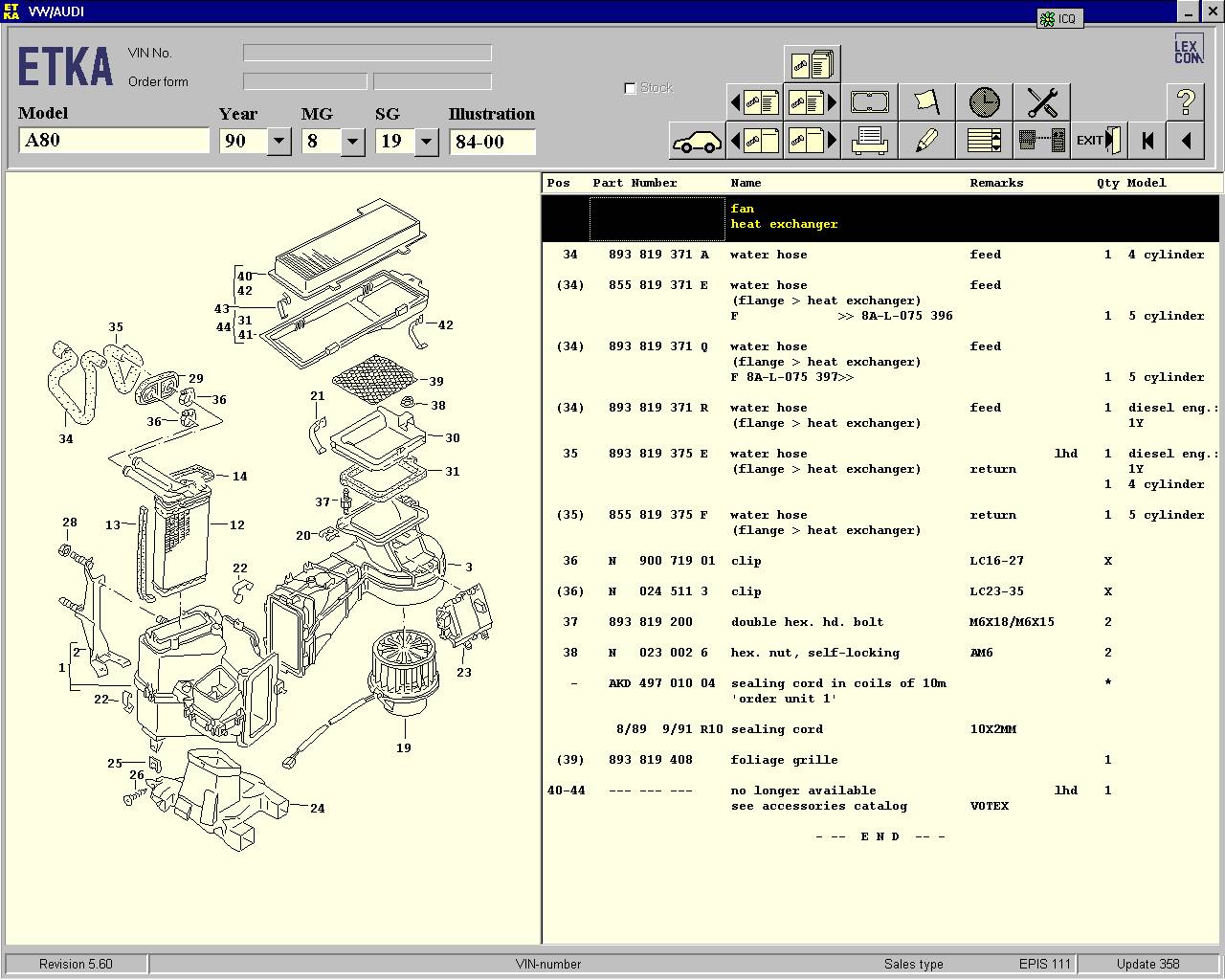
Task: Select sealing cord part AKD 497 010 04
Action: tap(661, 683)
